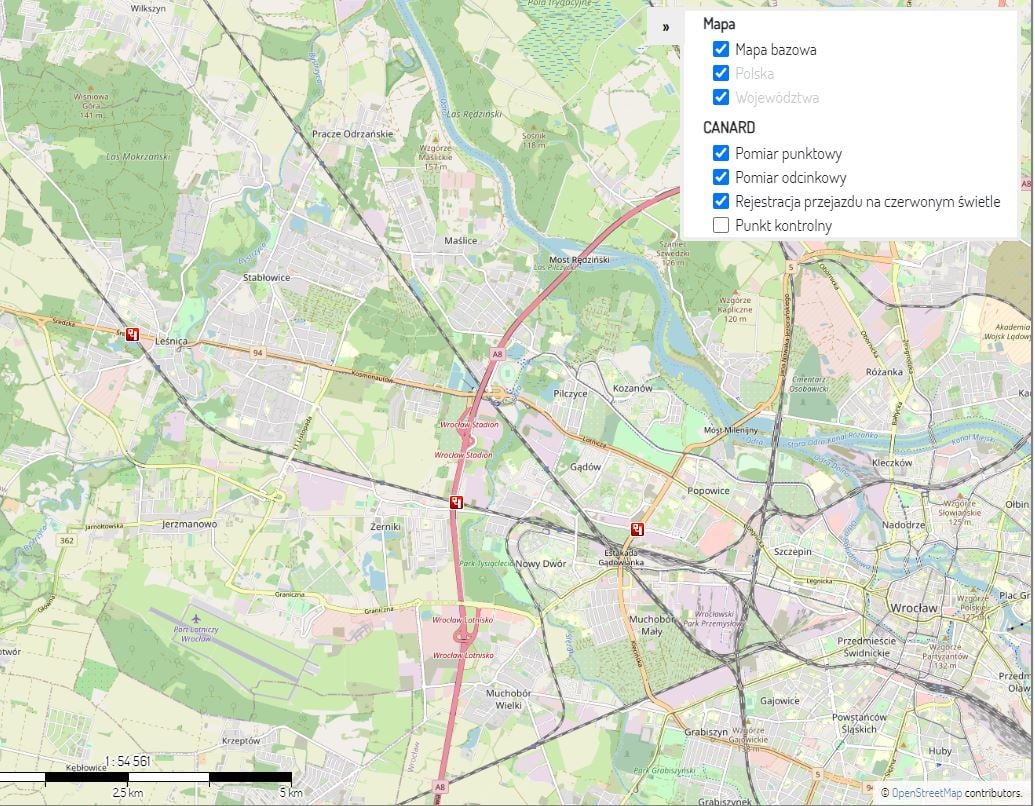Click the Huby label
This screenshot has height=806, width=1035.
[x=940, y=751]
